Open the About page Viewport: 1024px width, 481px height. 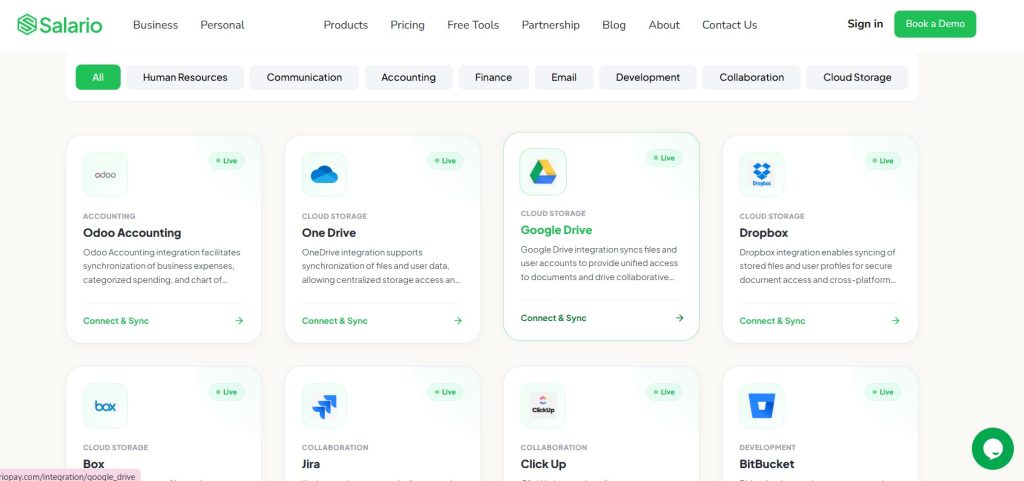coord(664,25)
